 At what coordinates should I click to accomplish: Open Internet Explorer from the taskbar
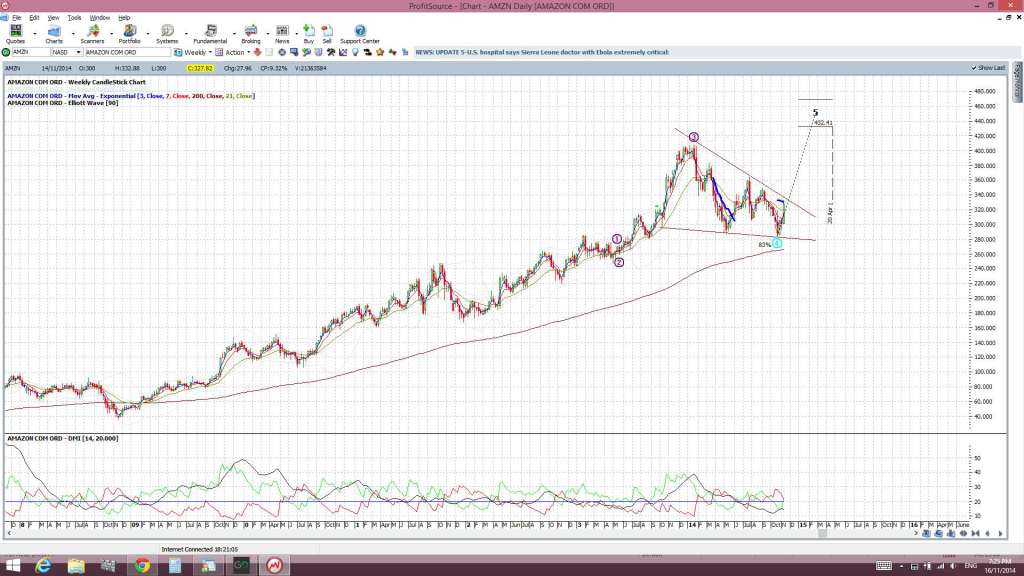43,565
